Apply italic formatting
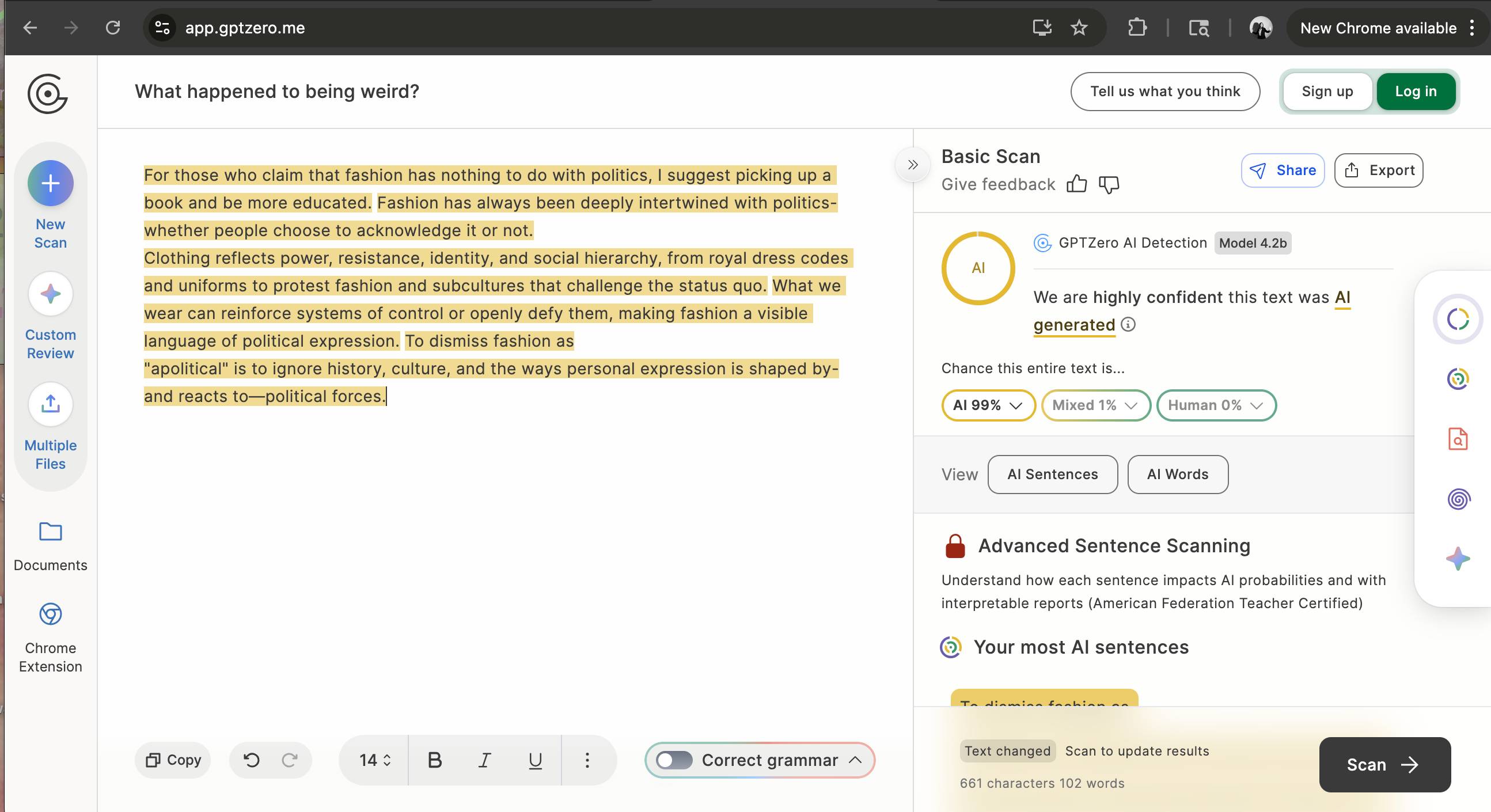Image resolution: width=1491 pixels, height=812 pixels. 484,760
